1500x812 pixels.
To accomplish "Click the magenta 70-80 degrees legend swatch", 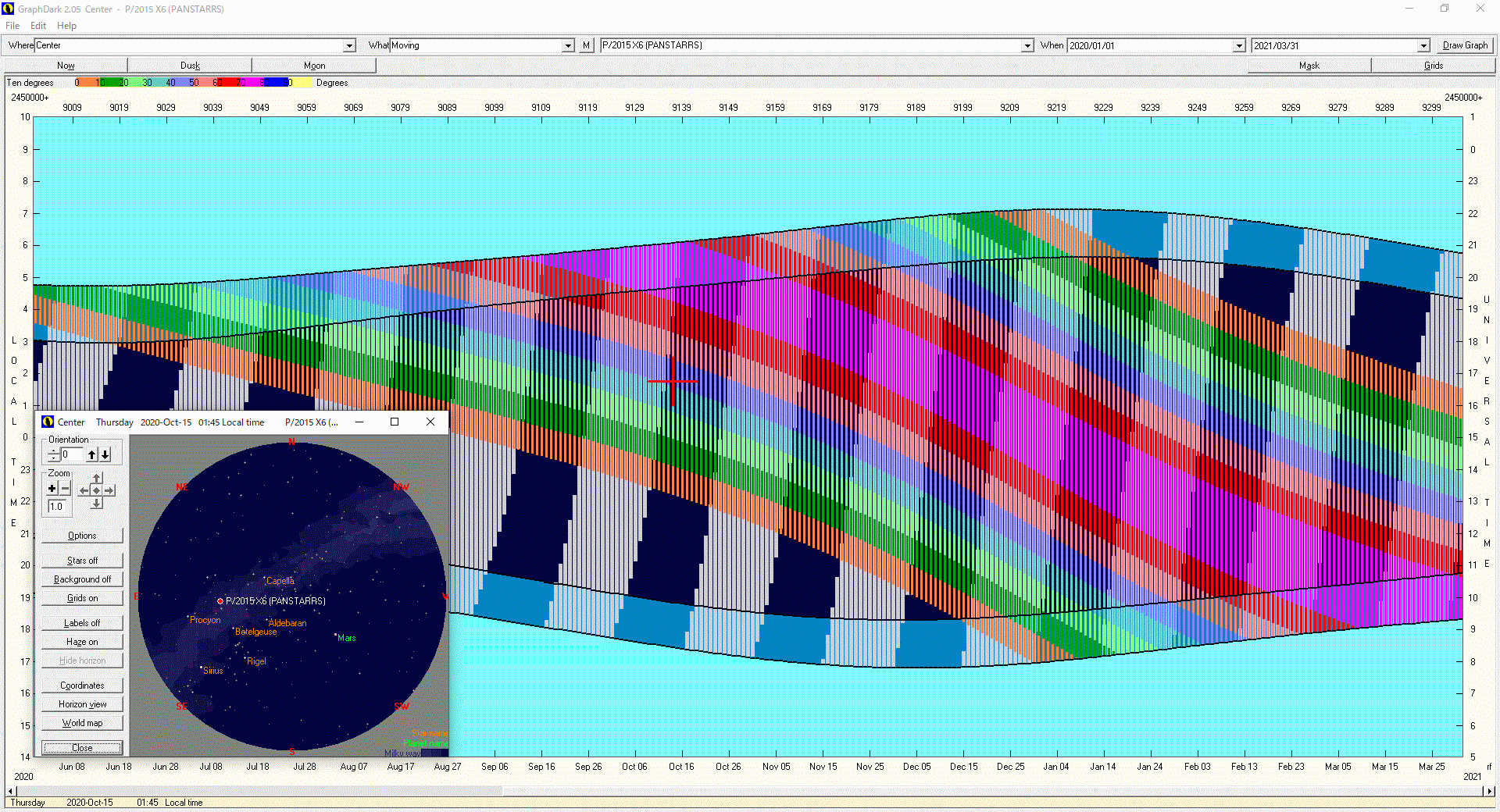I will 252,83.
